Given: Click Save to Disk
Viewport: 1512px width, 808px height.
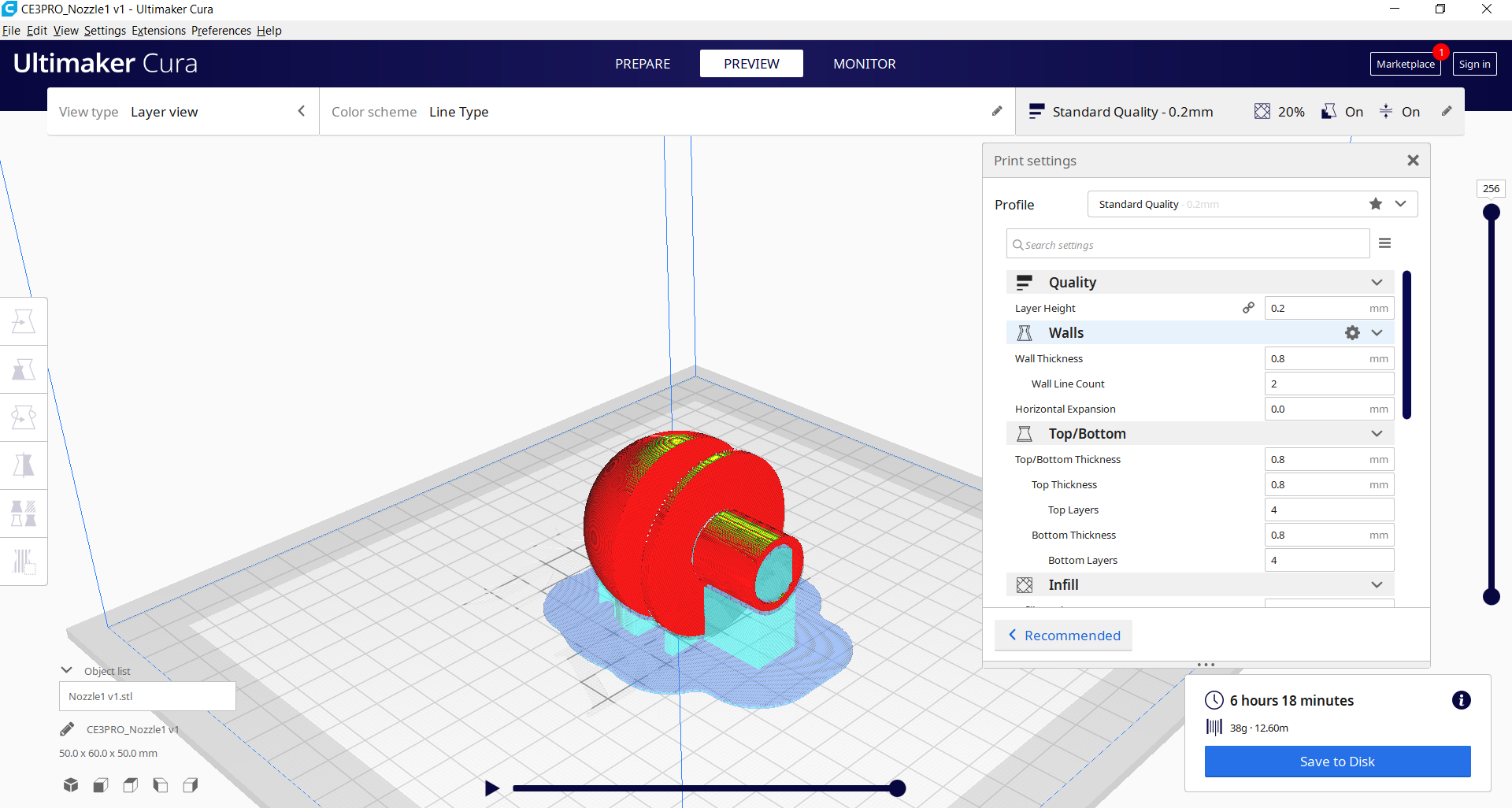Looking at the screenshot, I should point(1337,762).
